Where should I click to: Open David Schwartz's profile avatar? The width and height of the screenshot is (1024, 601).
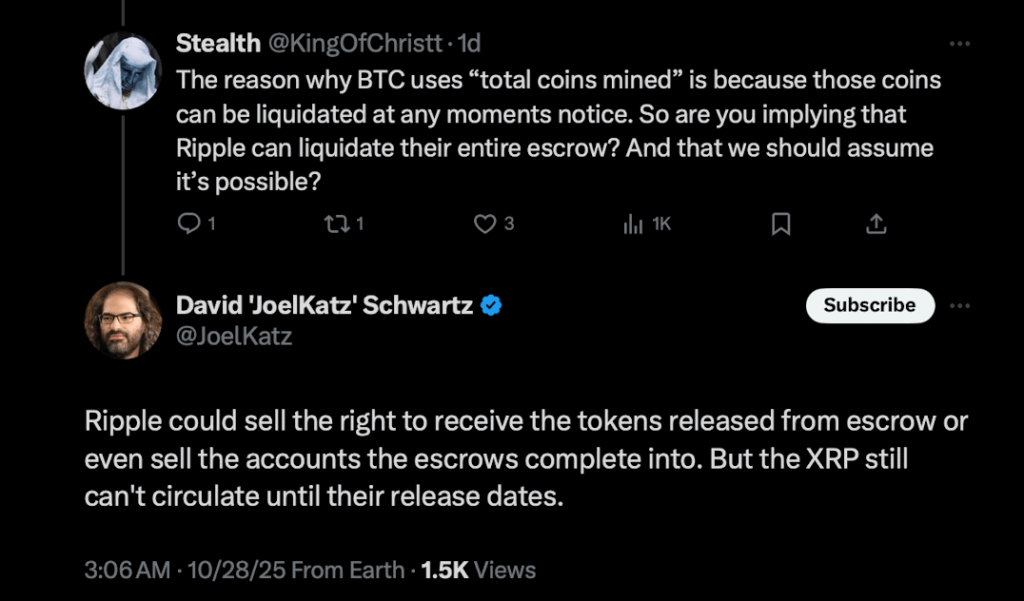[123, 320]
